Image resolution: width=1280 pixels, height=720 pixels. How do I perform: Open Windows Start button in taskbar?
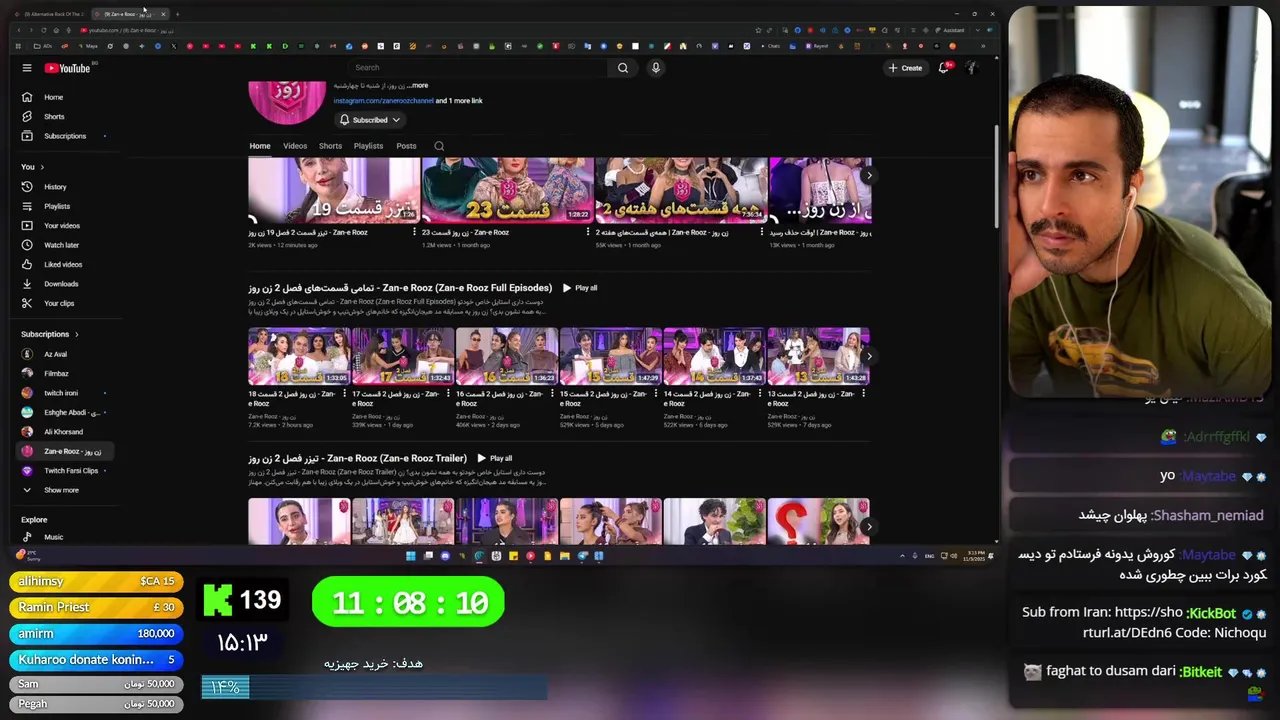point(410,556)
